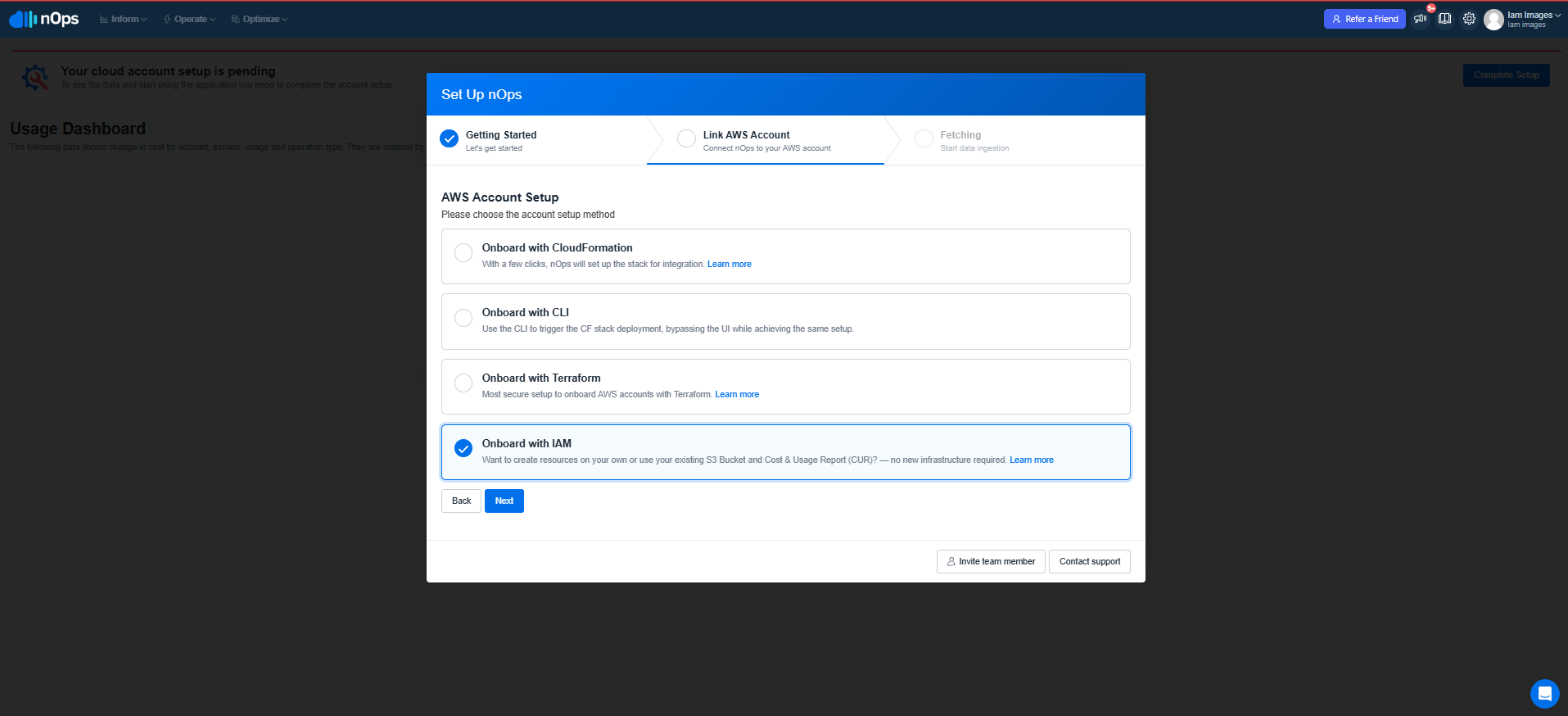The width and height of the screenshot is (1568, 716).
Task: Select Onboard with CLI radio
Action: point(463,318)
